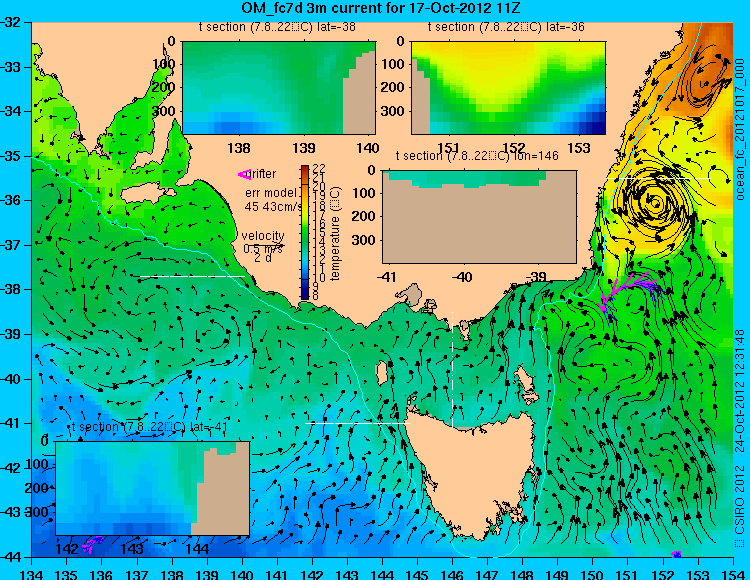The width and height of the screenshot is (750, 580).
Task: Click the magenta drifter marker near longitude 136 at the bottom
Action: pyautogui.click(x=91, y=545)
